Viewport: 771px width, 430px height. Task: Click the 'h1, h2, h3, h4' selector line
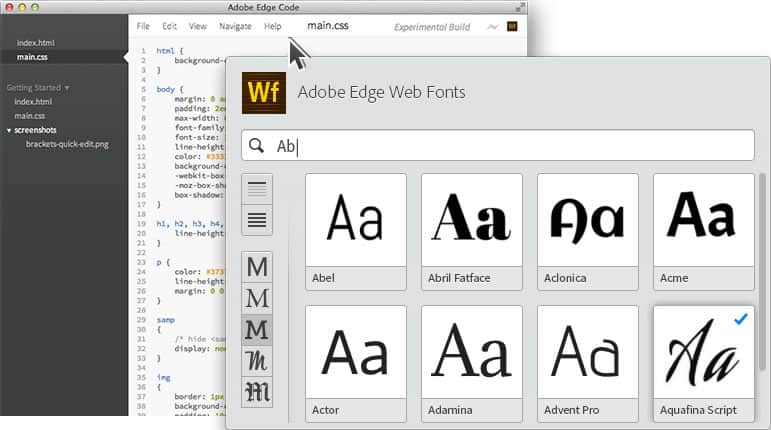pyautogui.click(x=190, y=224)
